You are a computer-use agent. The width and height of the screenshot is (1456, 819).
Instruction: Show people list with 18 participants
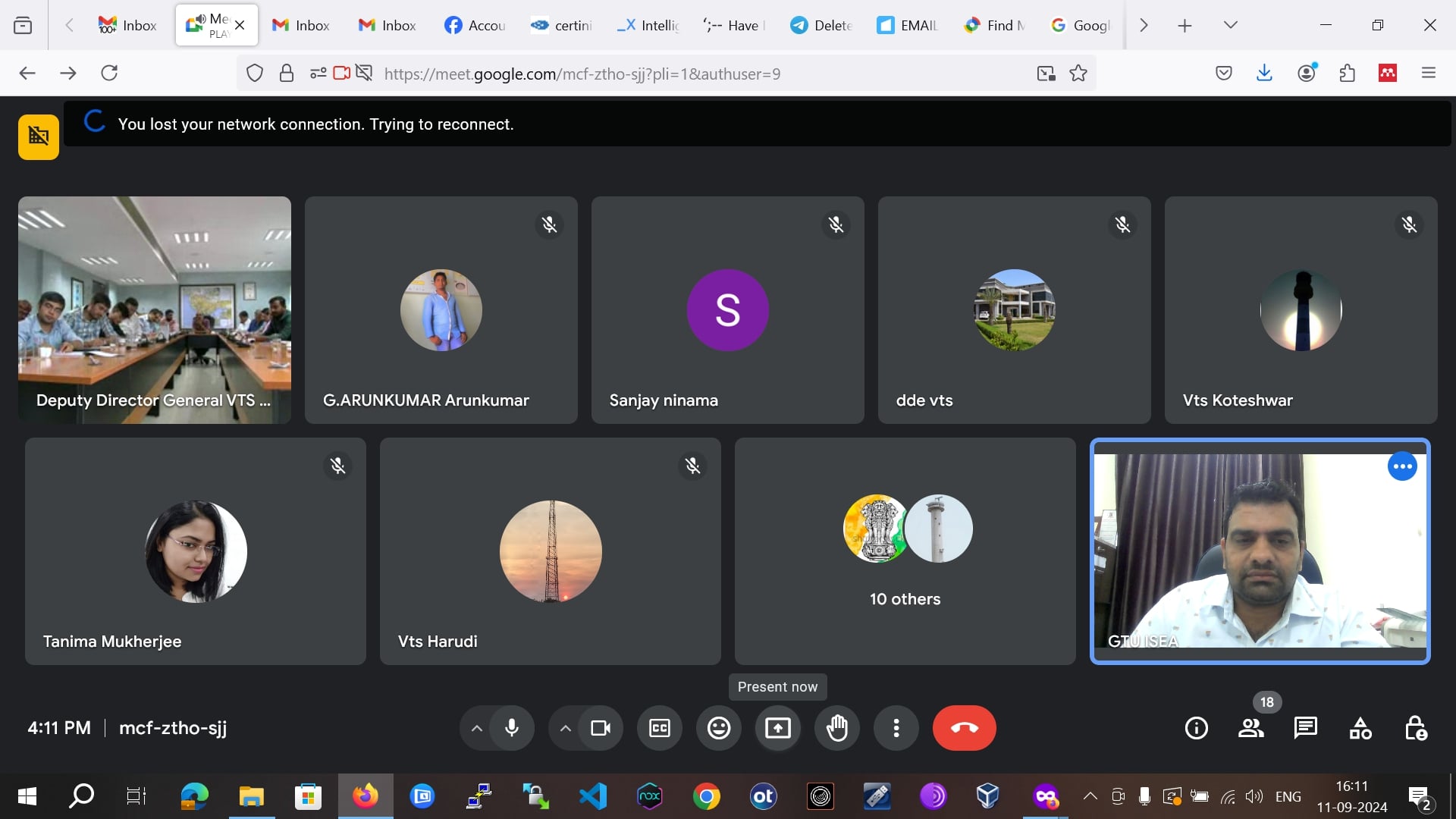pos(1250,728)
